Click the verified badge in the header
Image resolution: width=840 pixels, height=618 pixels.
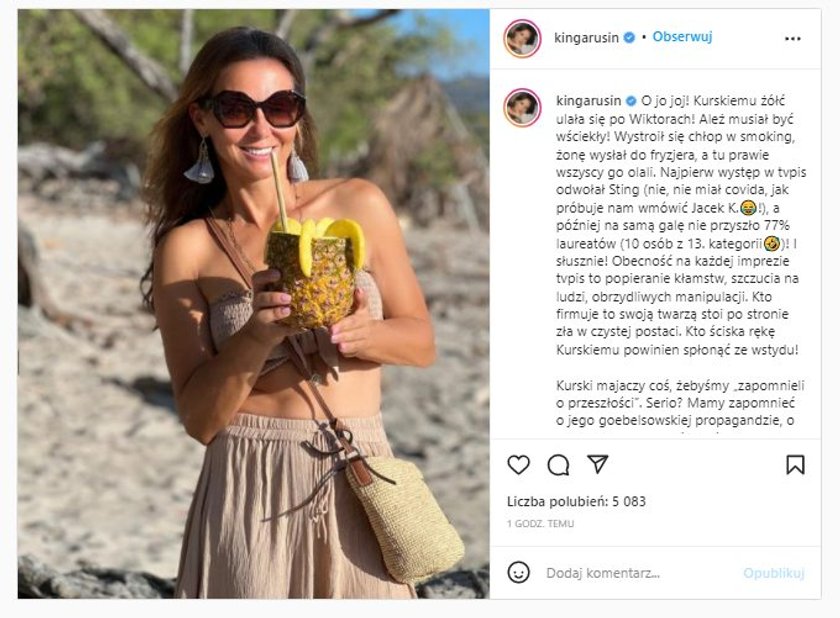pyautogui.click(x=630, y=37)
